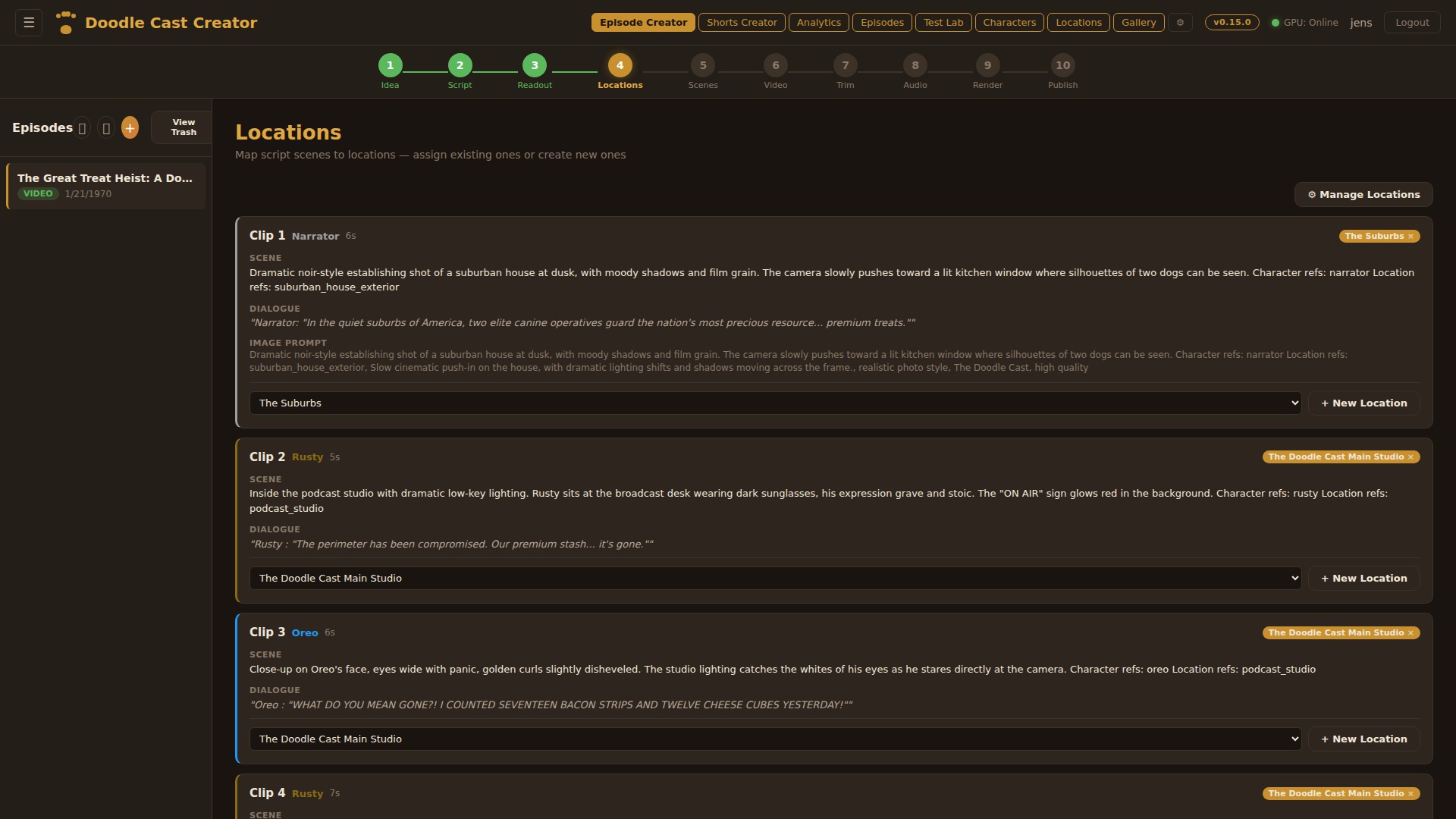Switch to the Analytics tab
The height and width of the screenshot is (819, 1456).
[818, 22]
